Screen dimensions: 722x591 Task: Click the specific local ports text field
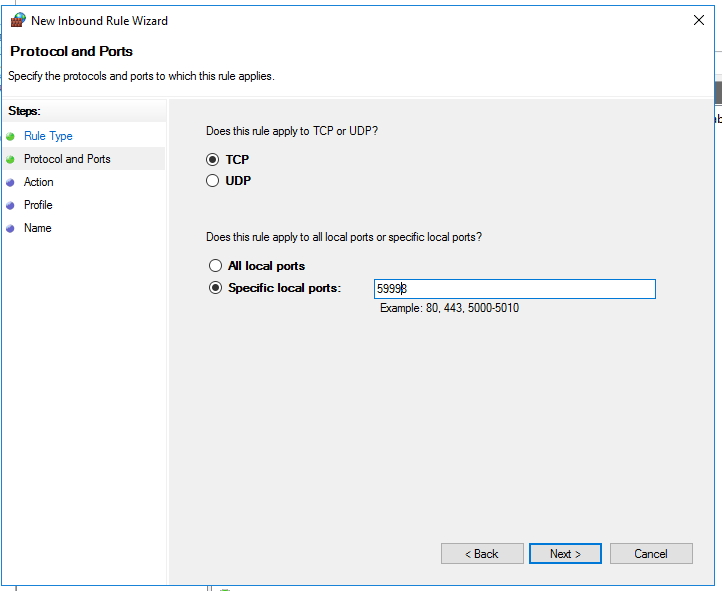click(514, 289)
